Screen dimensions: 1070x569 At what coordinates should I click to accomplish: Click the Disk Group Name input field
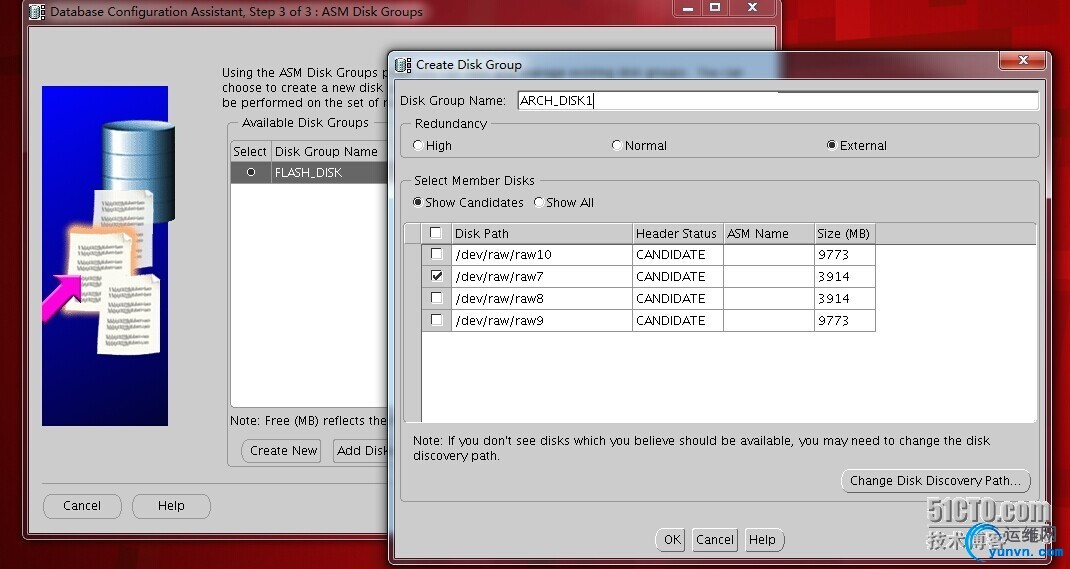click(x=778, y=101)
